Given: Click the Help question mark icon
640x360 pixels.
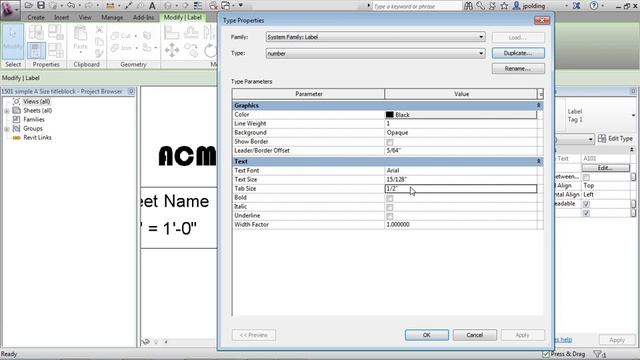Looking at the screenshot, I should [x=594, y=6].
